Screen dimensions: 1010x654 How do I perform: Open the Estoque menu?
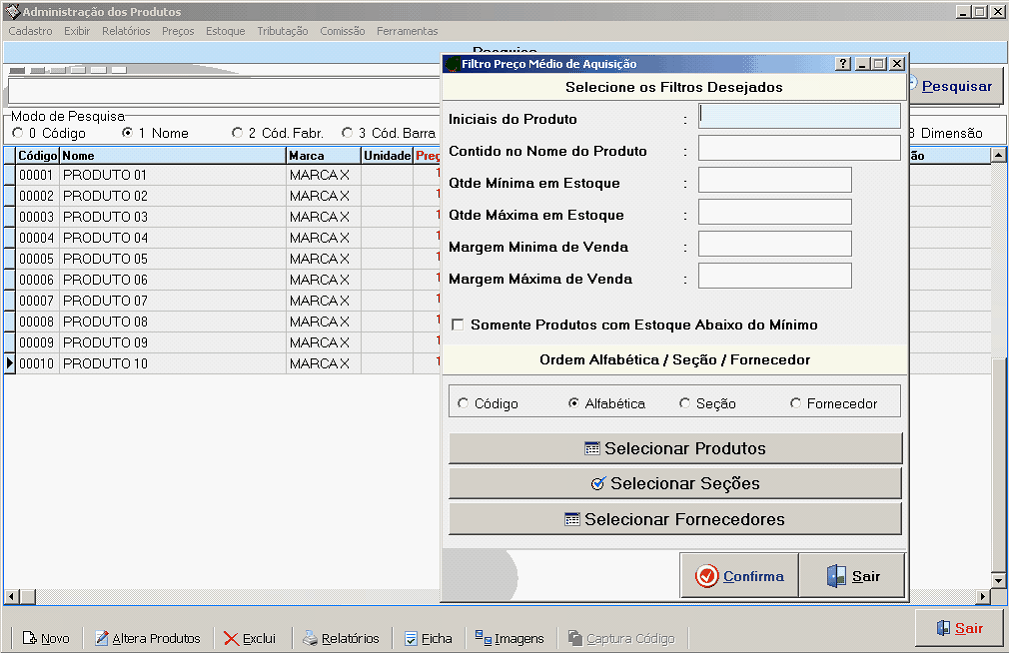point(225,31)
